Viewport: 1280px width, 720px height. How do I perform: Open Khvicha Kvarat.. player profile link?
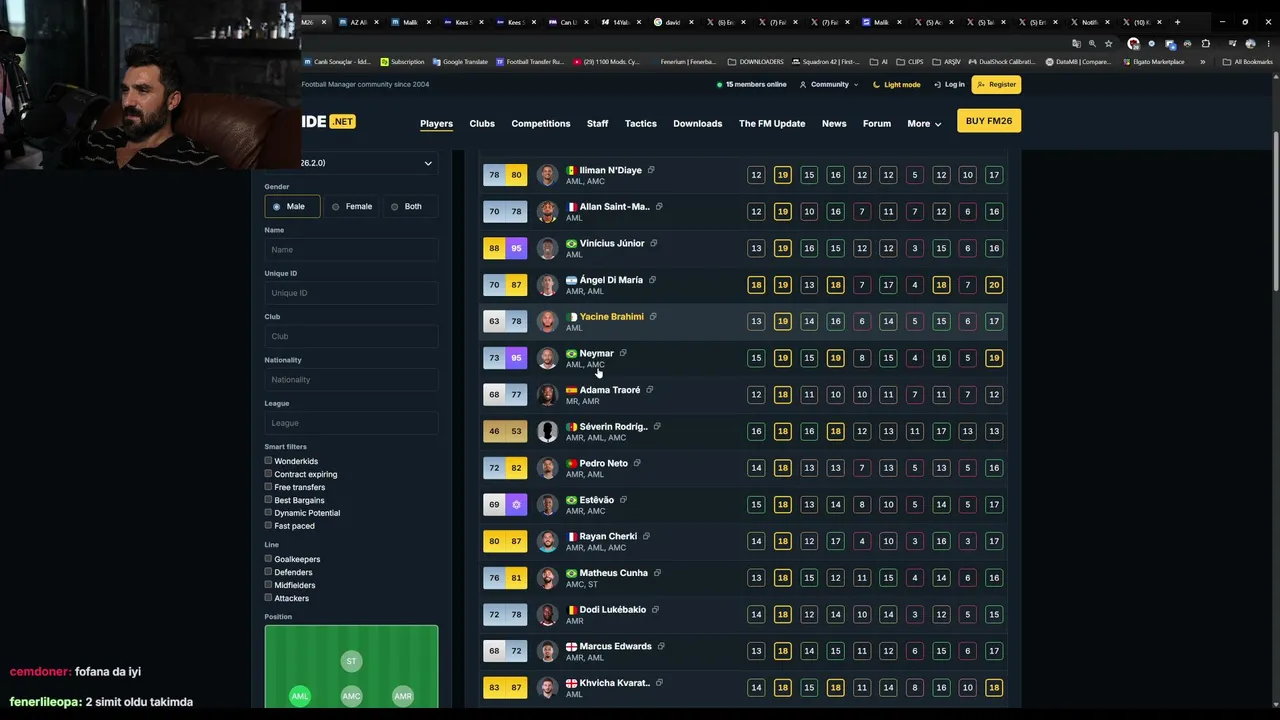[x=614, y=683]
